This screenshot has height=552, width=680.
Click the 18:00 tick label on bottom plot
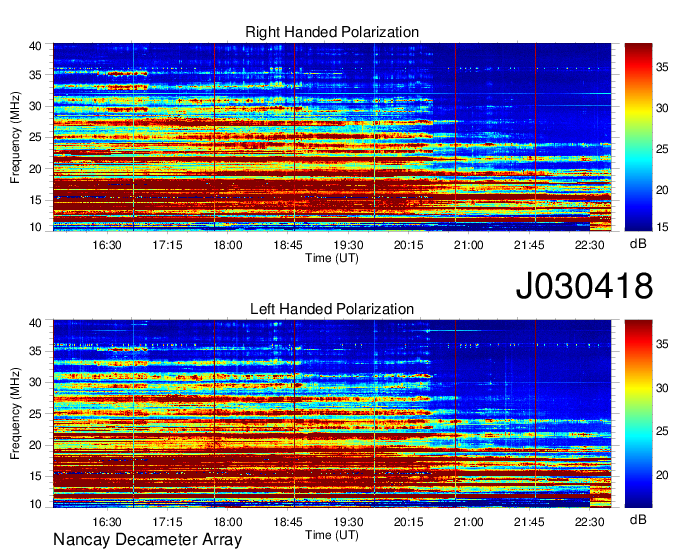228,522
